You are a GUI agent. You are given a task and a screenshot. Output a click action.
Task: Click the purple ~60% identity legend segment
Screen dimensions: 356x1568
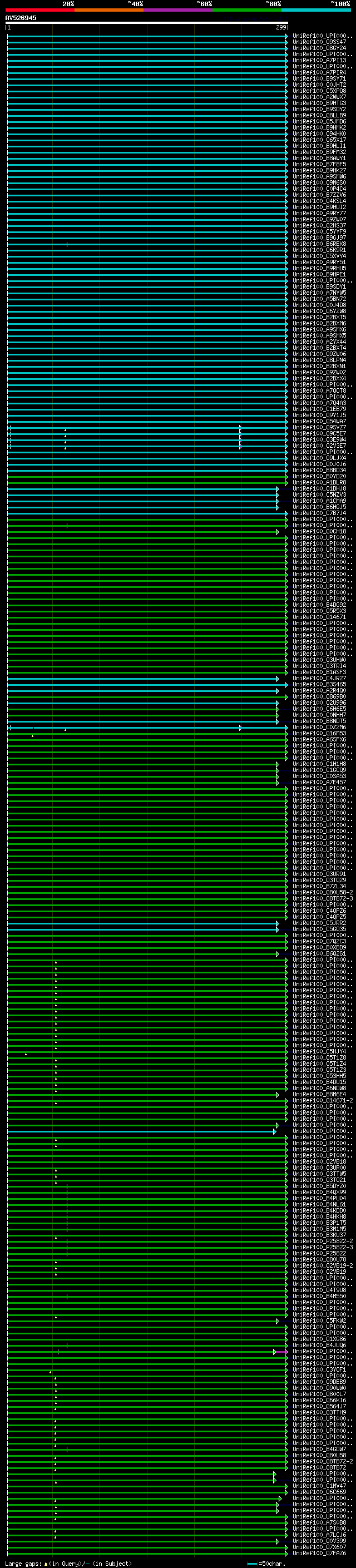(x=177, y=10)
